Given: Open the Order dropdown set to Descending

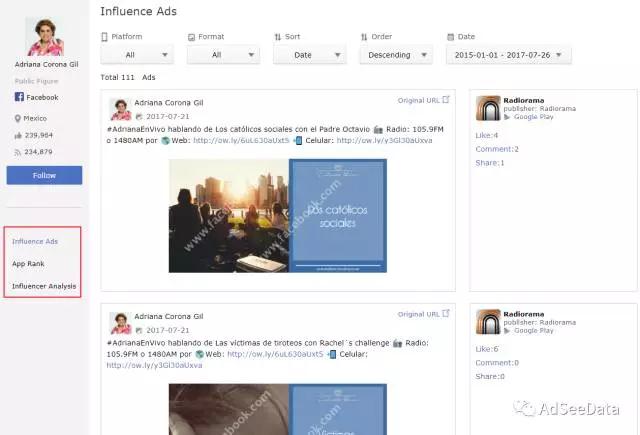Looking at the screenshot, I should [396, 55].
